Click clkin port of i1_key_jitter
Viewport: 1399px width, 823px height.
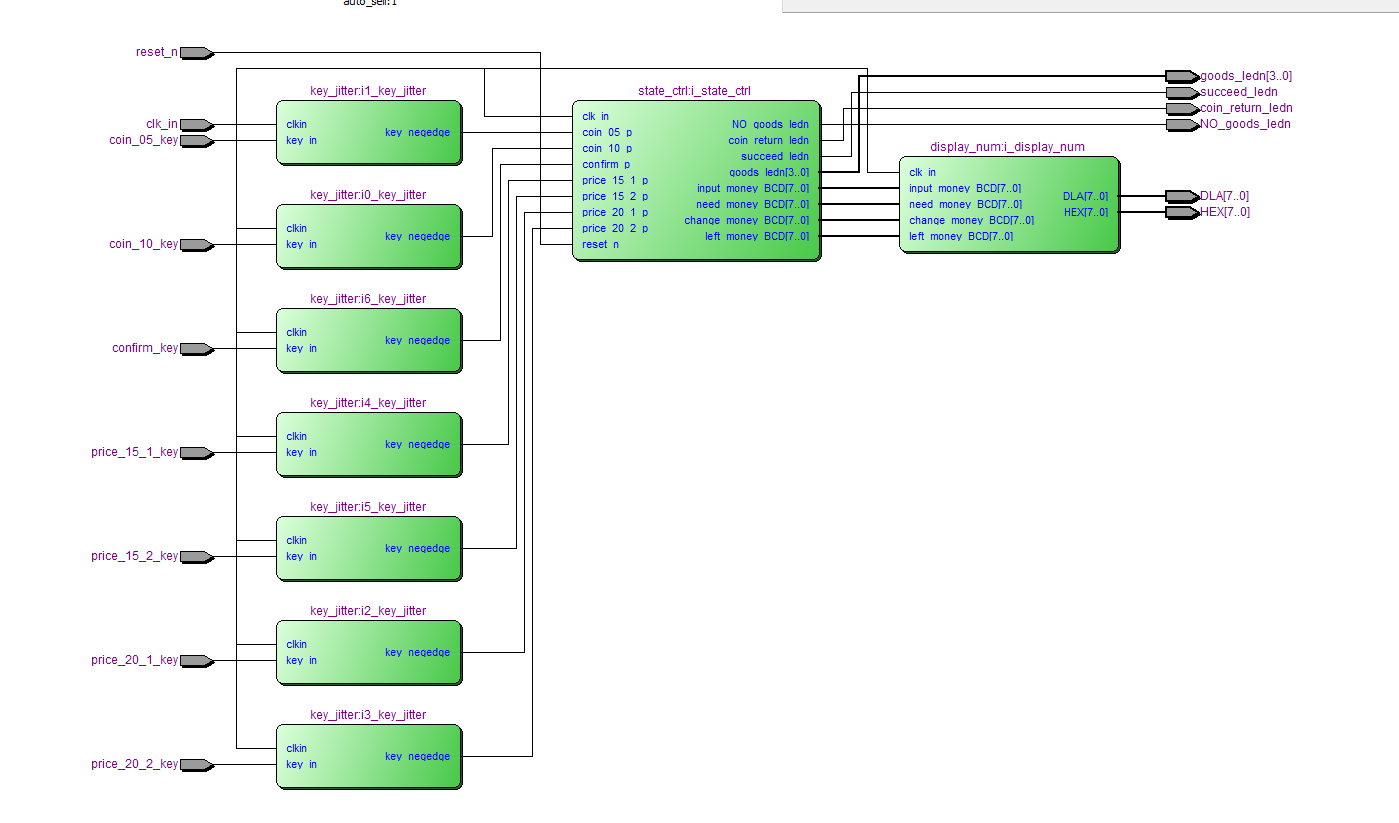click(297, 124)
